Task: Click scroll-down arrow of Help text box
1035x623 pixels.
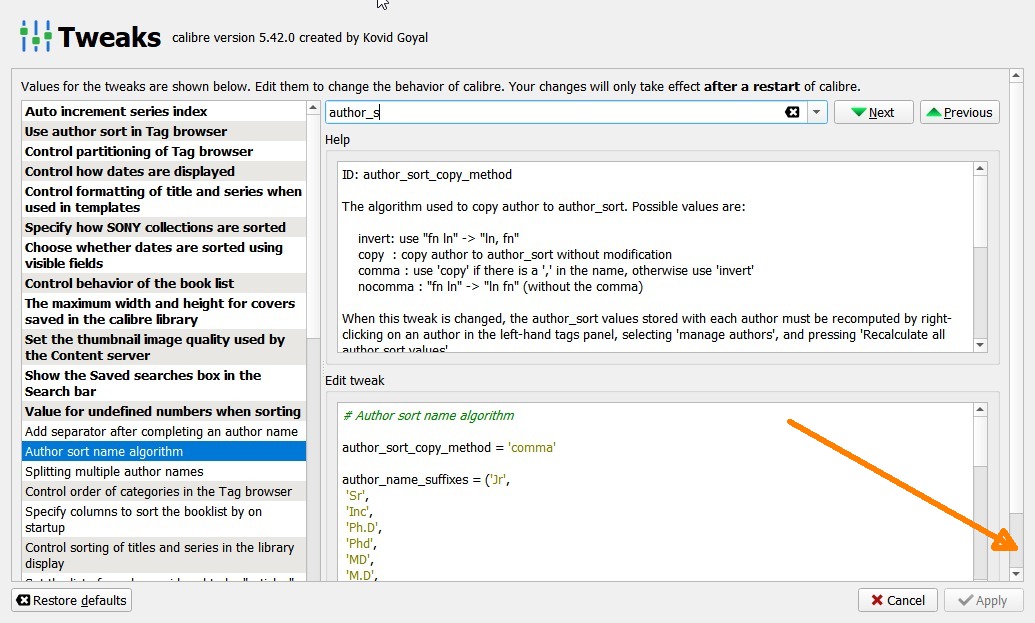Action: tap(980, 344)
